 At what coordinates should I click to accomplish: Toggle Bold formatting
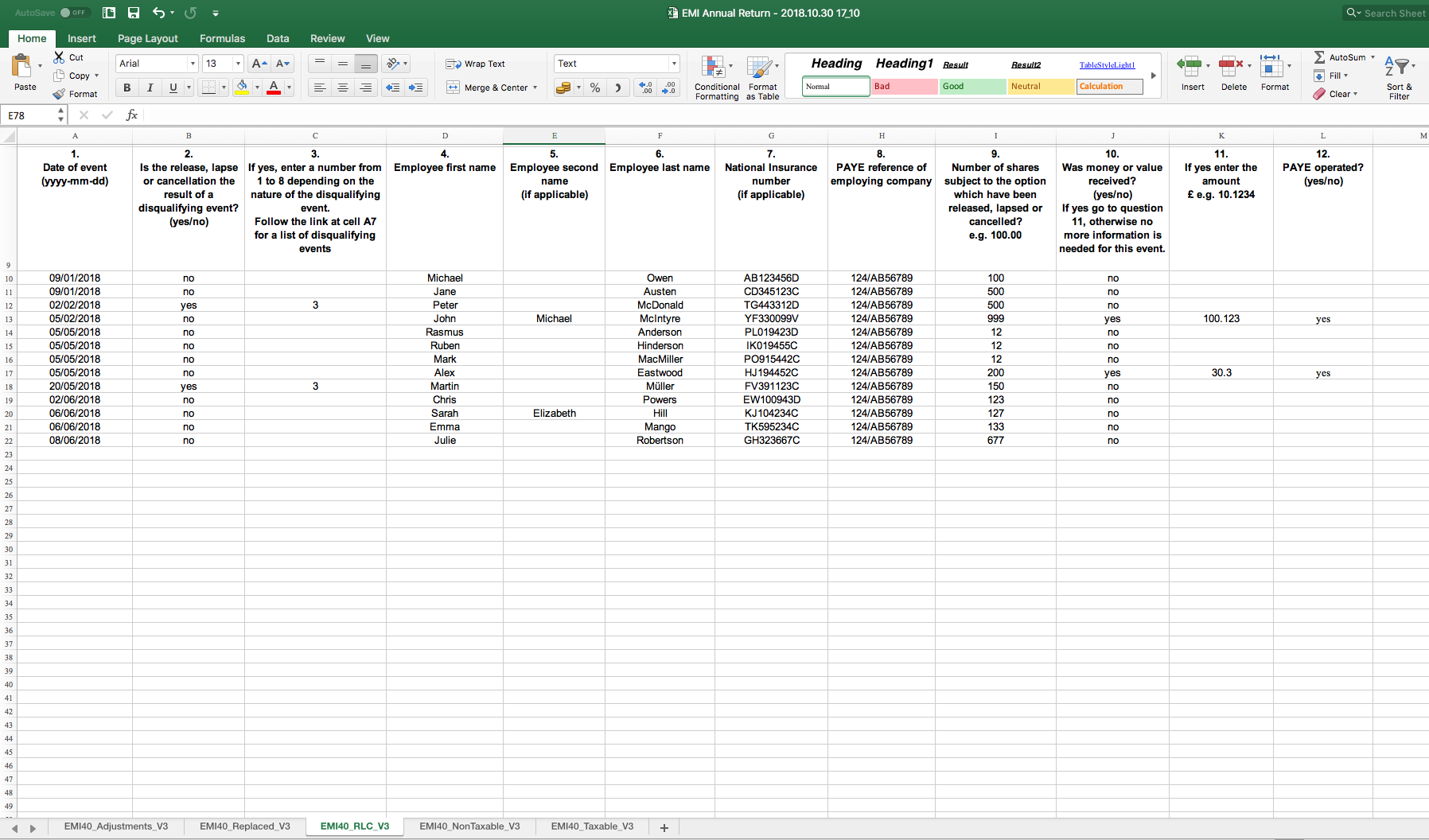pos(127,87)
